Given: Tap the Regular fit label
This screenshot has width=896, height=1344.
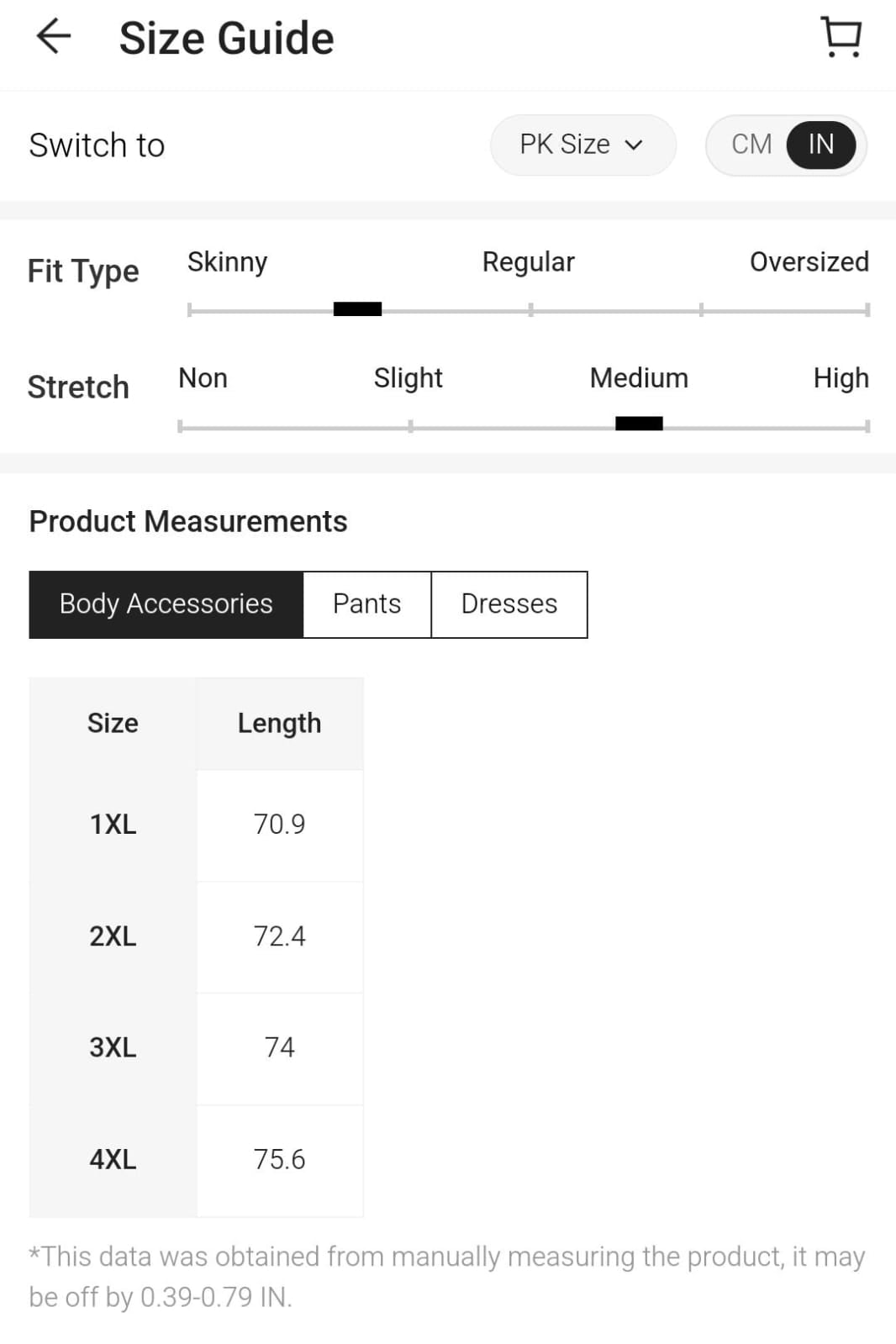Looking at the screenshot, I should [529, 262].
